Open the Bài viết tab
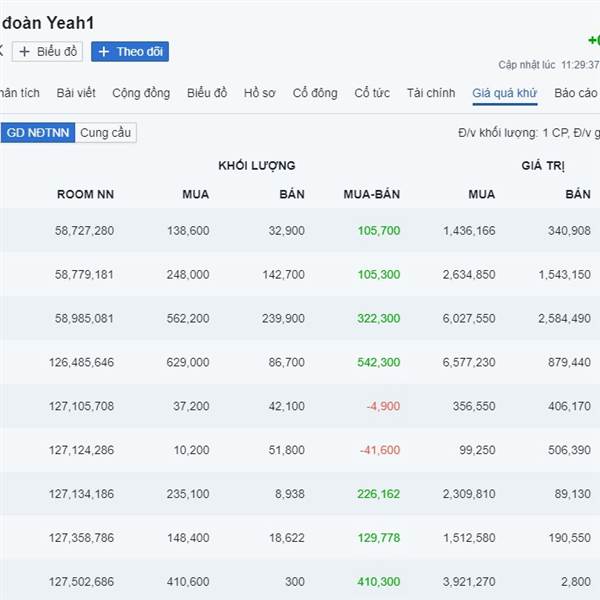 (x=76, y=93)
